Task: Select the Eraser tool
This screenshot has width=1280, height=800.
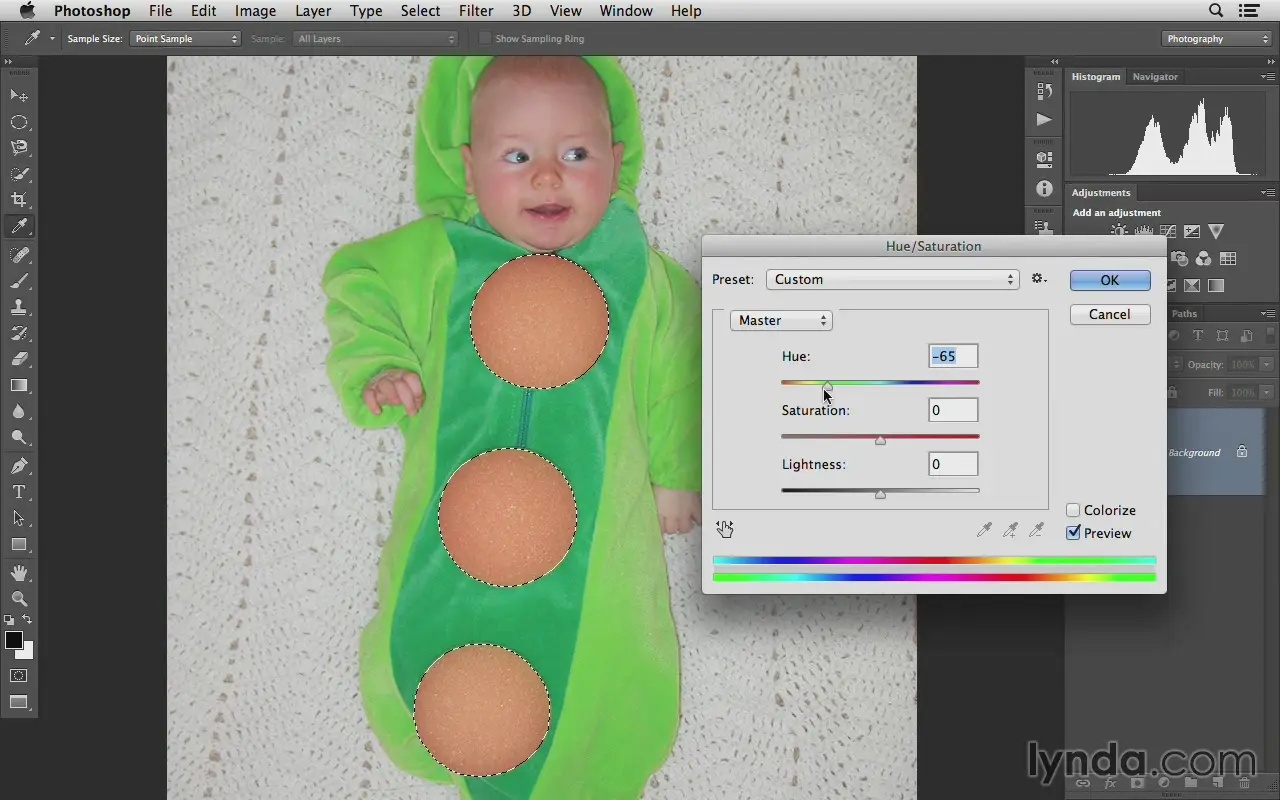Action: (x=19, y=359)
